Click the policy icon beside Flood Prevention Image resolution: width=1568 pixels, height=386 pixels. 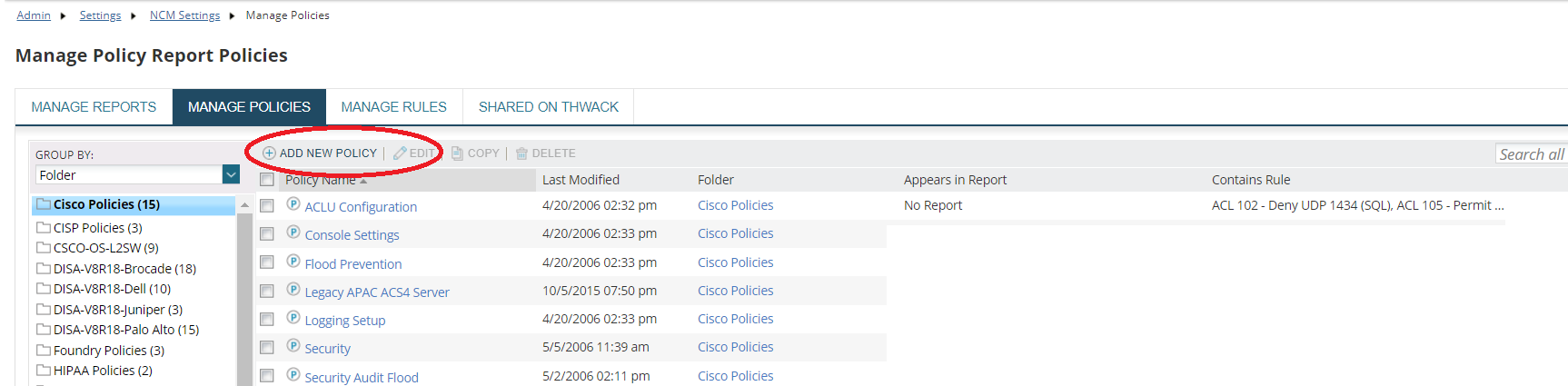293,262
